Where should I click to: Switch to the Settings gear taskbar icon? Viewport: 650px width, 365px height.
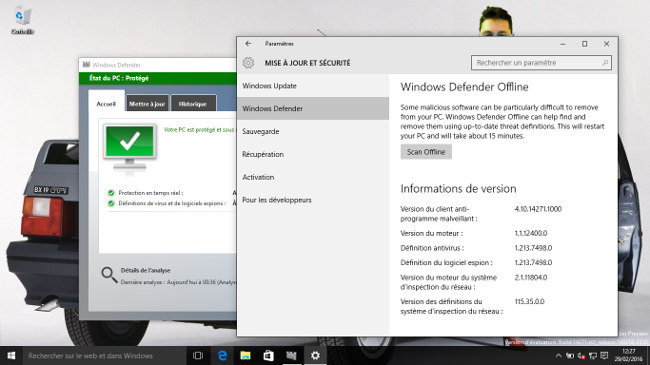click(x=315, y=355)
